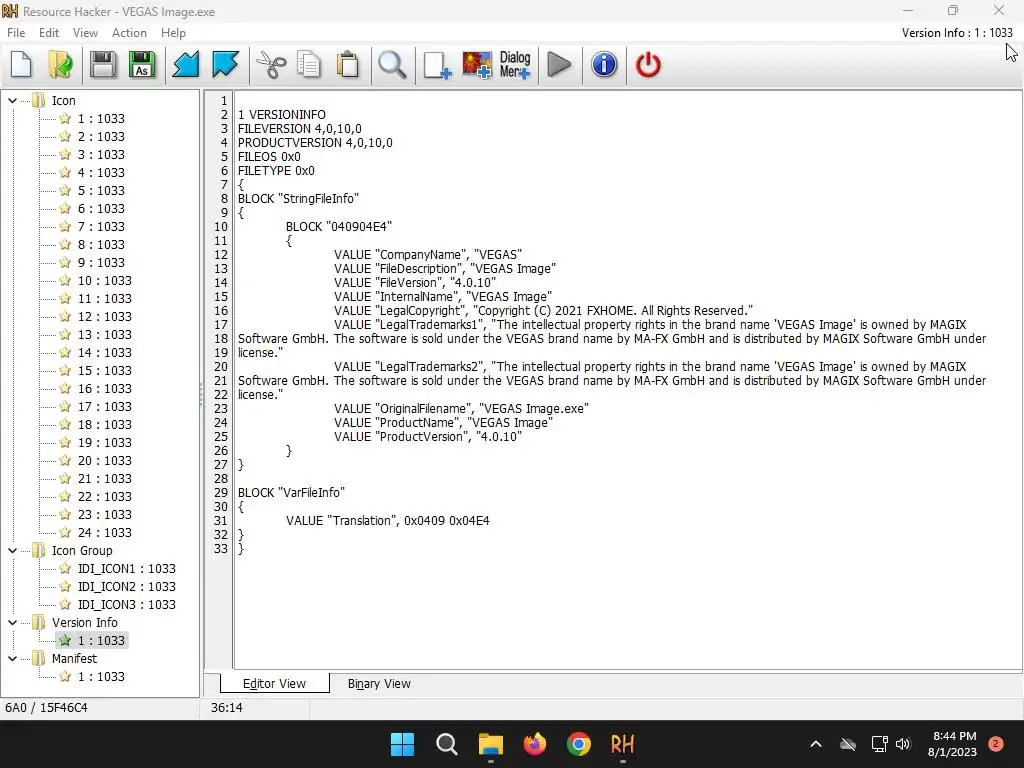Select 1 : 1033 under Manifest
The width and height of the screenshot is (1024, 768).
101,677
